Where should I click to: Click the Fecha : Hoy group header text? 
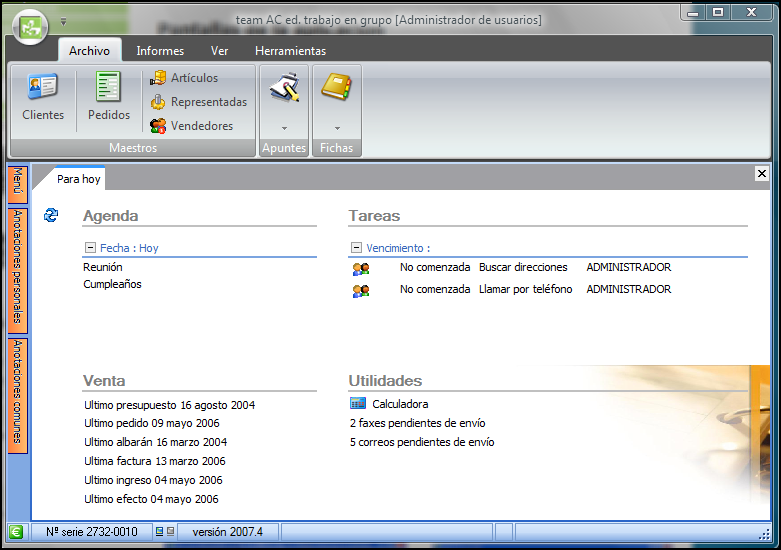pyautogui.click(x=129, y=248)
